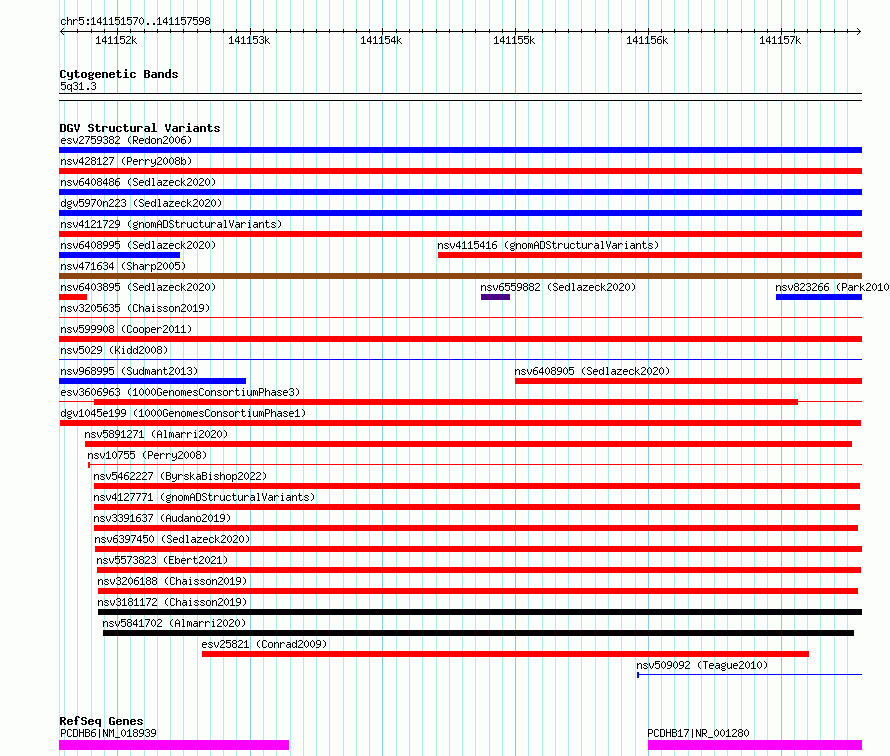Click the 141156k ruler tick label
Viewport: 890px width, 756px height.
(646, 40)
